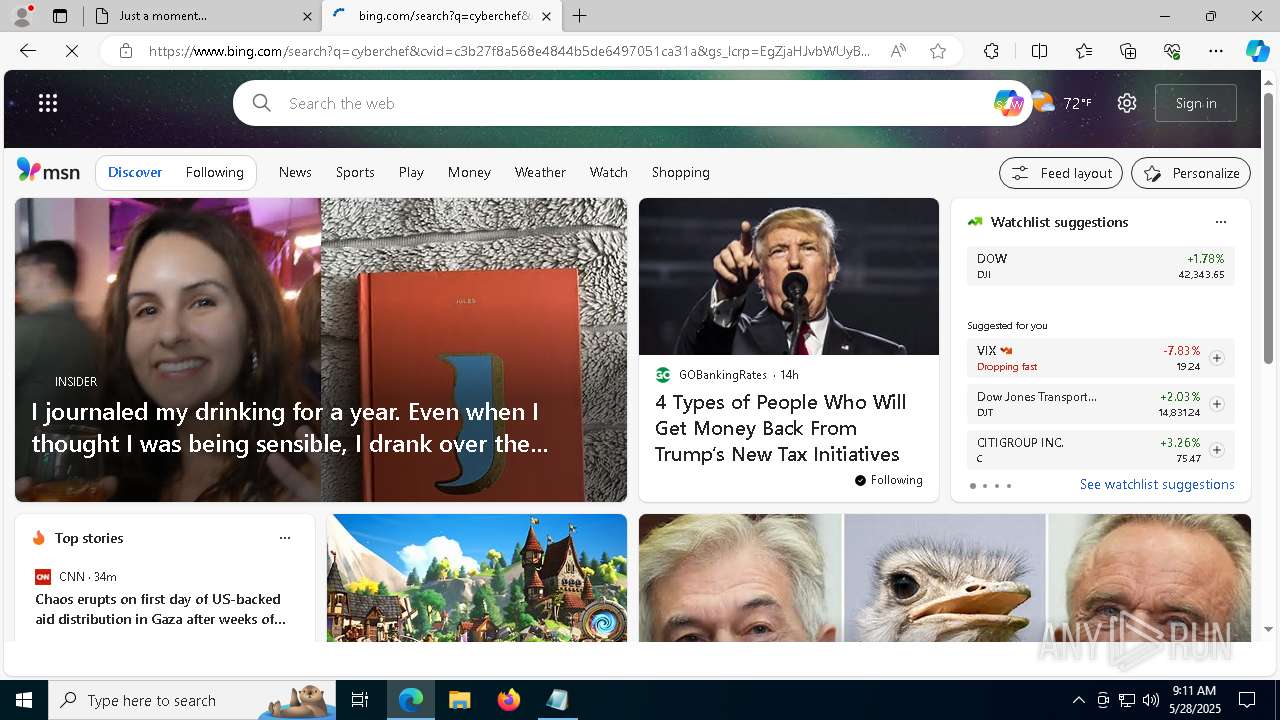Click the browser address bar URL
This screenshot has width=1280, height=720.
510,51
